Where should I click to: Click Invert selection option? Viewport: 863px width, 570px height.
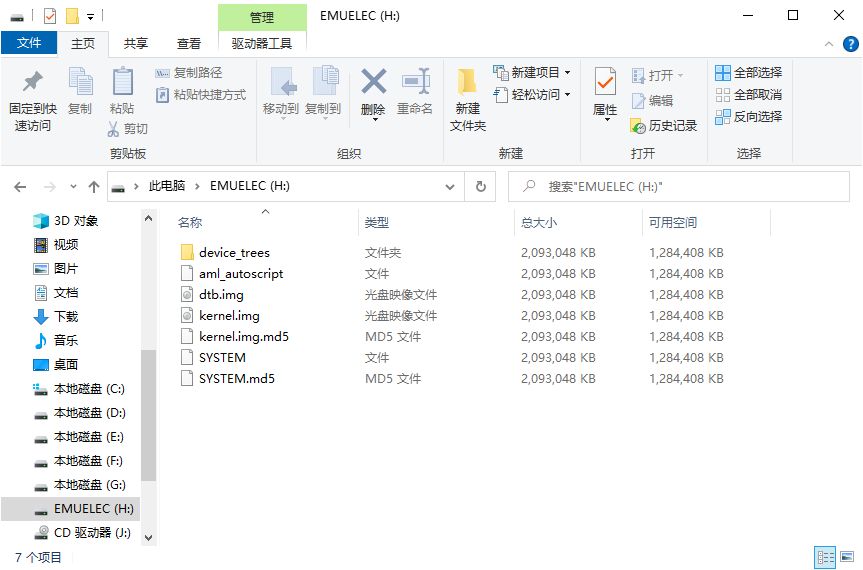coord(749,117)
